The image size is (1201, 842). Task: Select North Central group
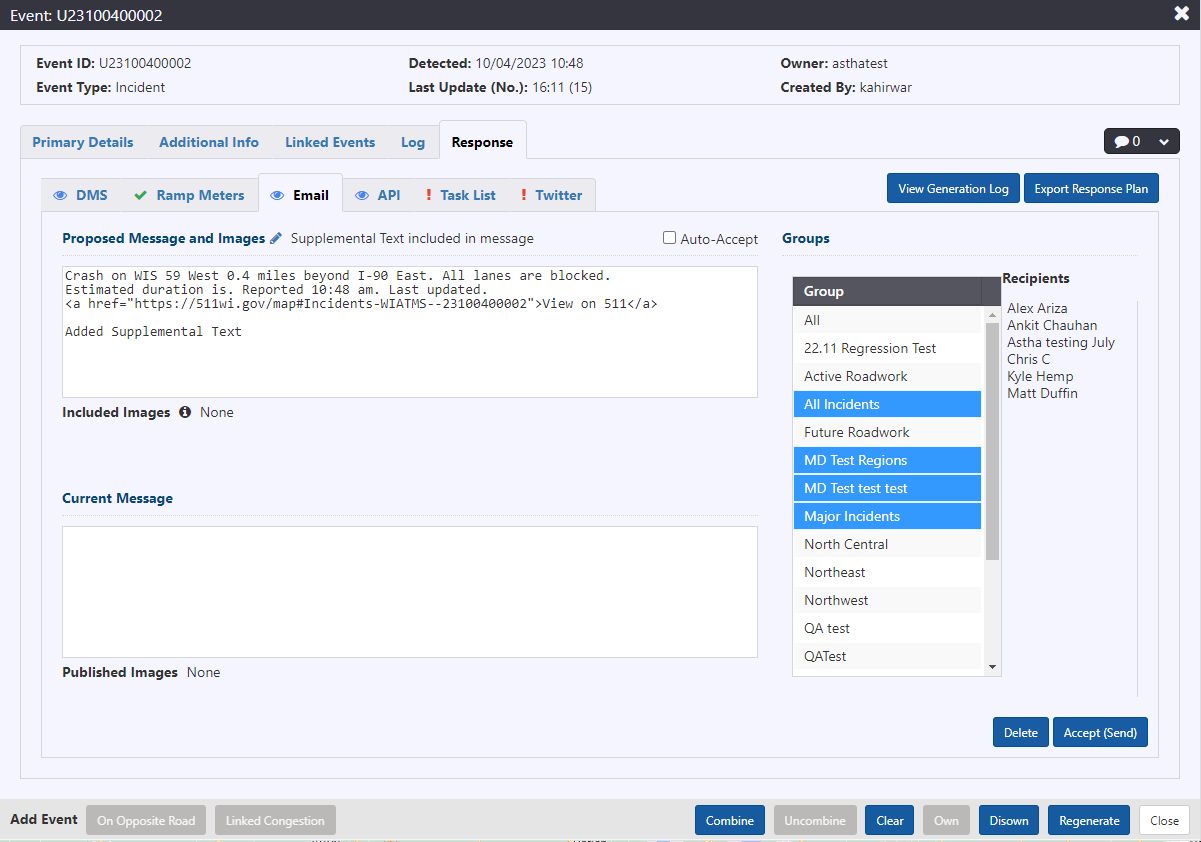tap(887, 544)
